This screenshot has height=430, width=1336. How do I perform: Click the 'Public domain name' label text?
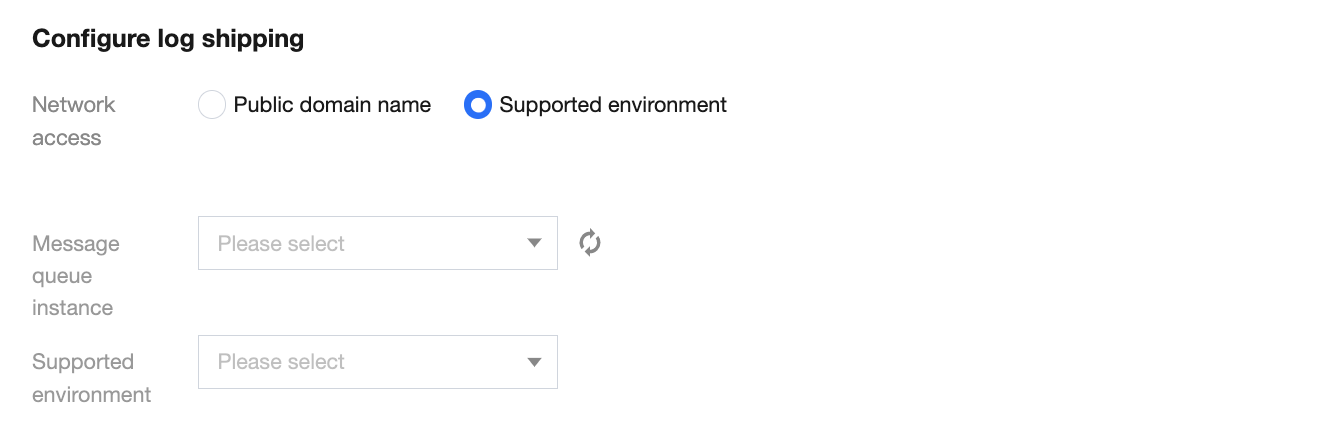click(332, 105)
